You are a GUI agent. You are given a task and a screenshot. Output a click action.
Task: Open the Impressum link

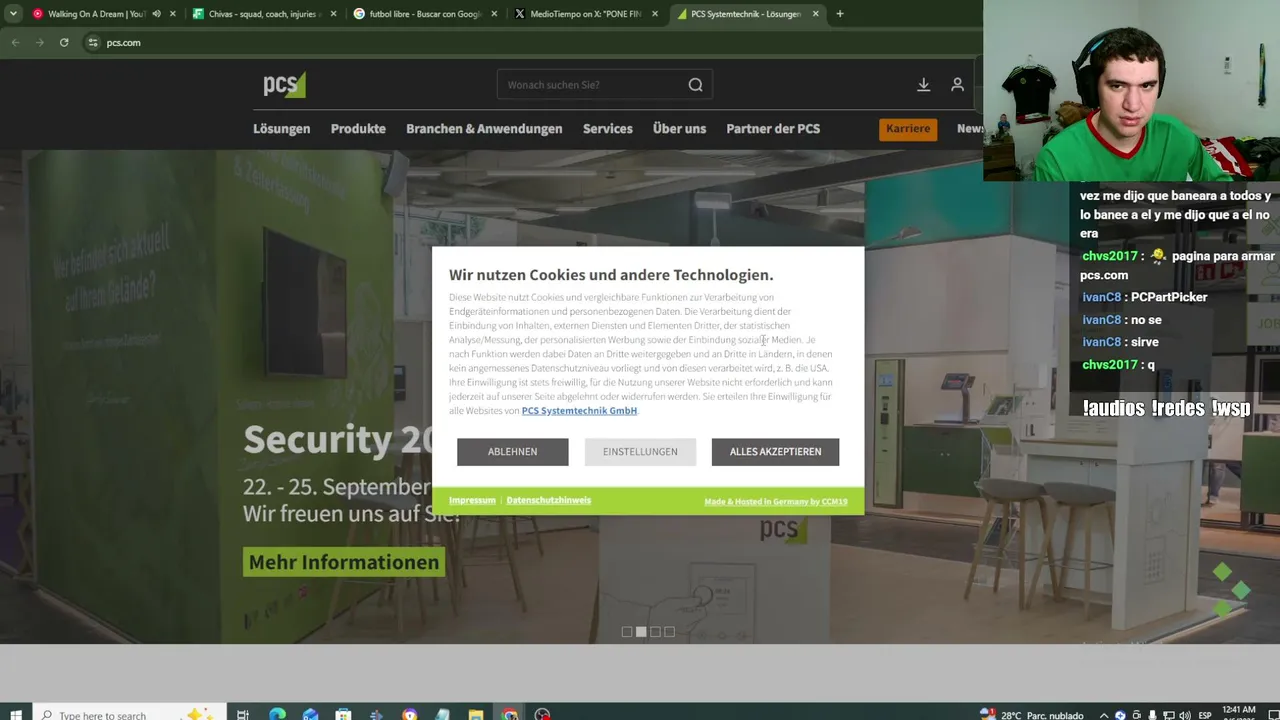click(472, 500)
